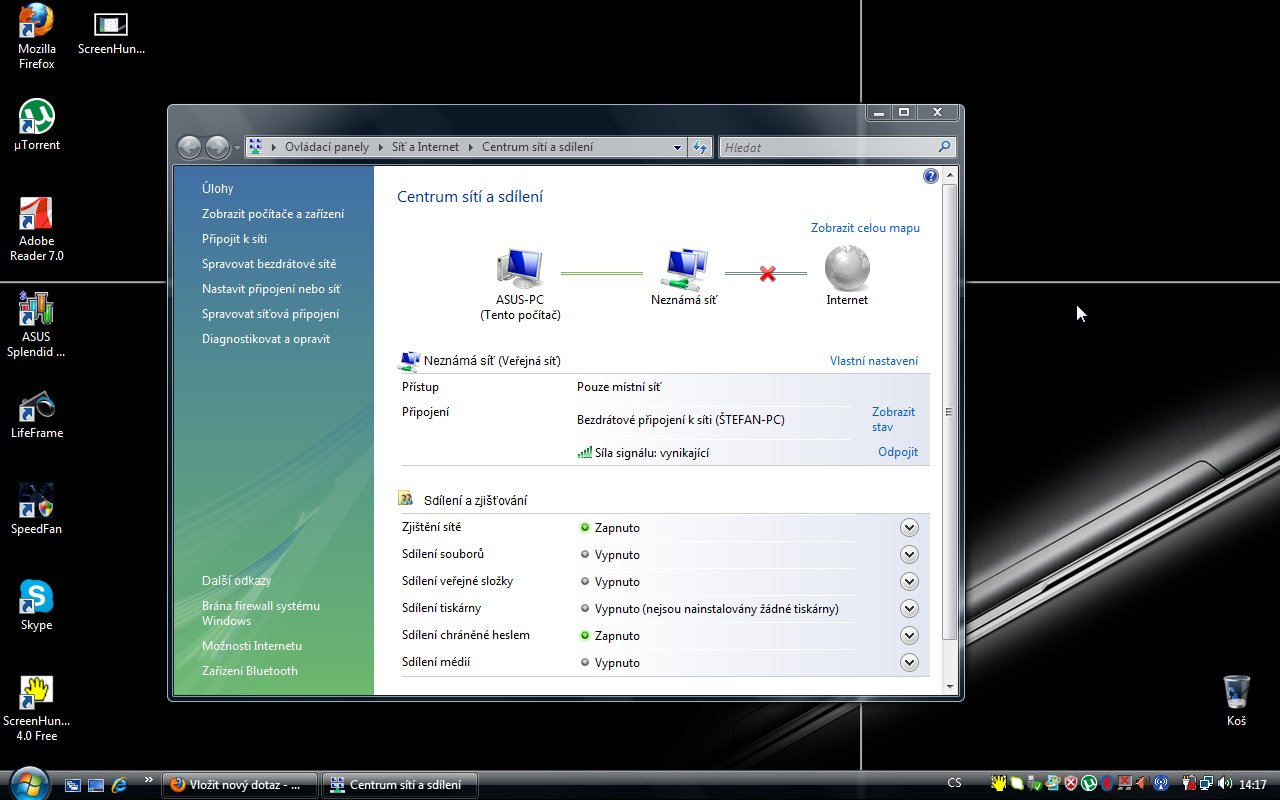1280x800 pixels.
Task: Expand the Sdílení tiskárny settings row
Action: [909, 609]
